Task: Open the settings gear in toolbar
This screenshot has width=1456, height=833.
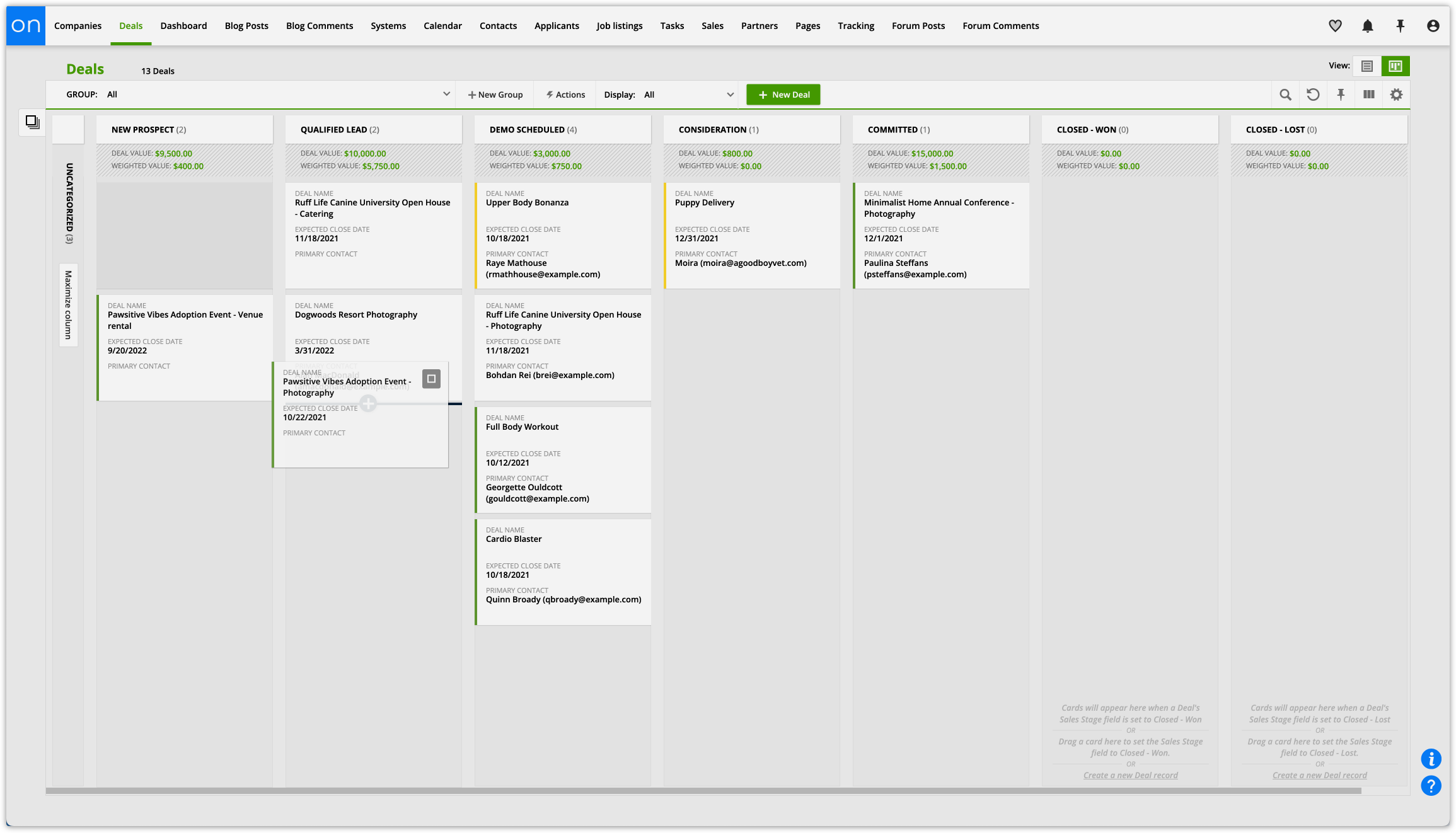Action: point(1396,95)
